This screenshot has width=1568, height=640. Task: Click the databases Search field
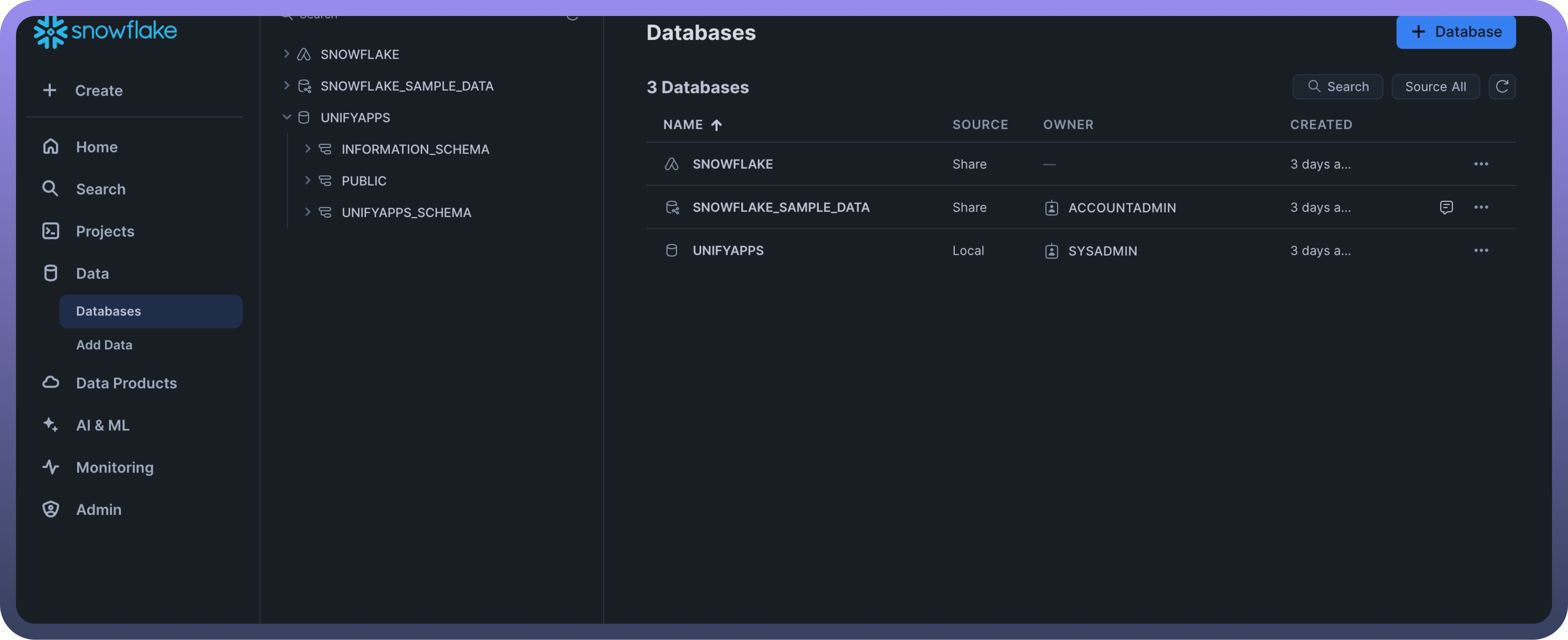1337,86
